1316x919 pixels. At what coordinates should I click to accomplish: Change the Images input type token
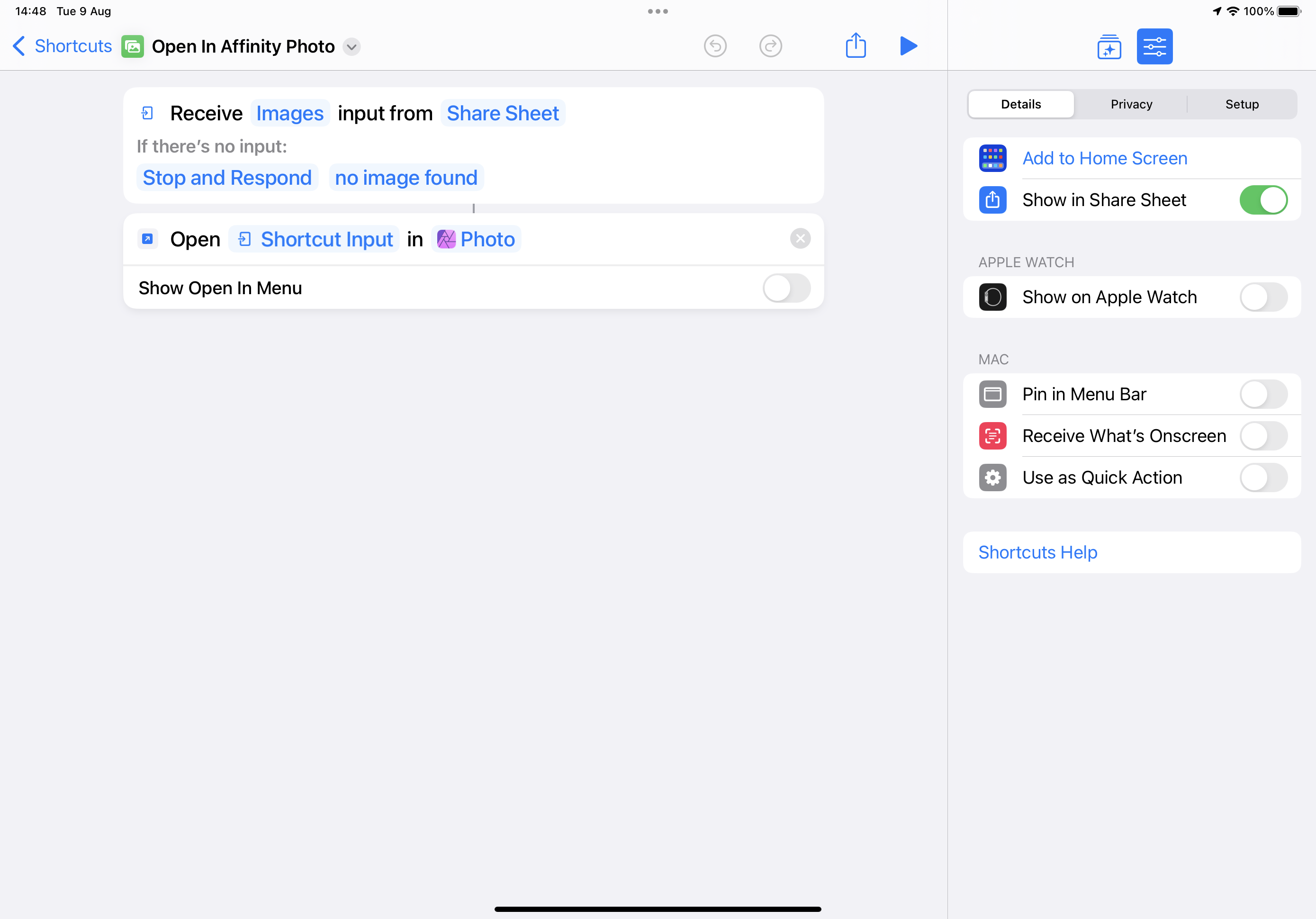tap(289, 114)
